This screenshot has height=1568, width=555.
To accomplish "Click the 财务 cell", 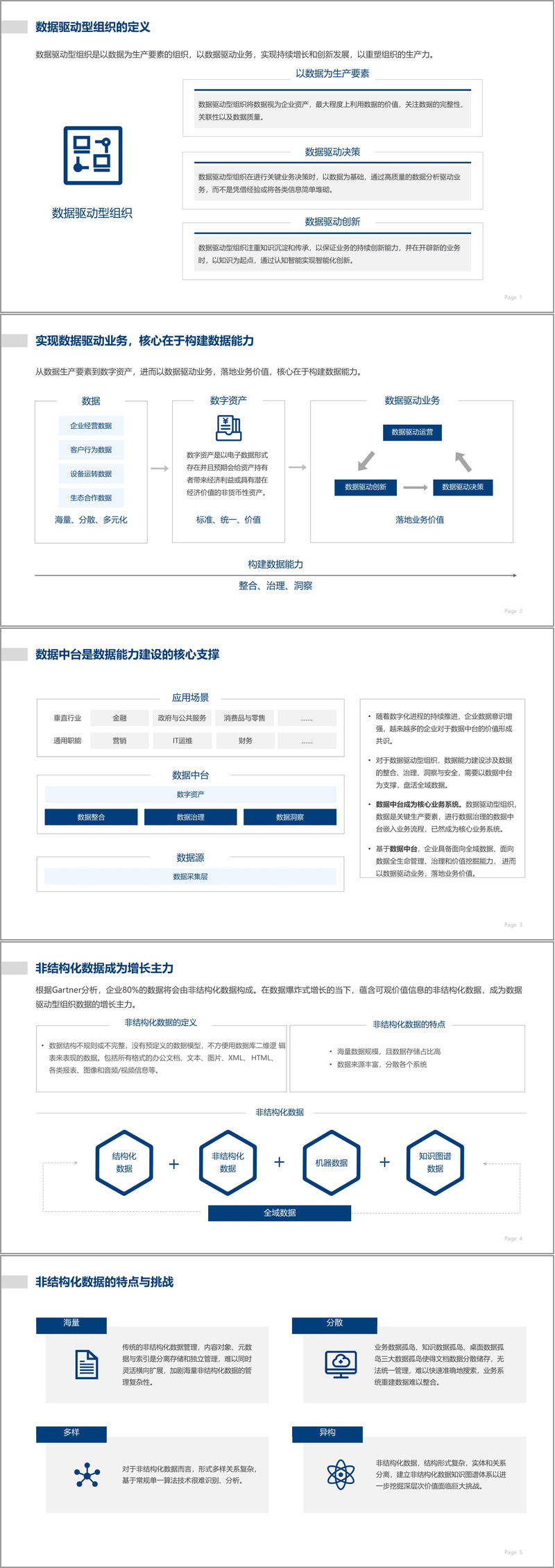I will click(x=245, y=741).
